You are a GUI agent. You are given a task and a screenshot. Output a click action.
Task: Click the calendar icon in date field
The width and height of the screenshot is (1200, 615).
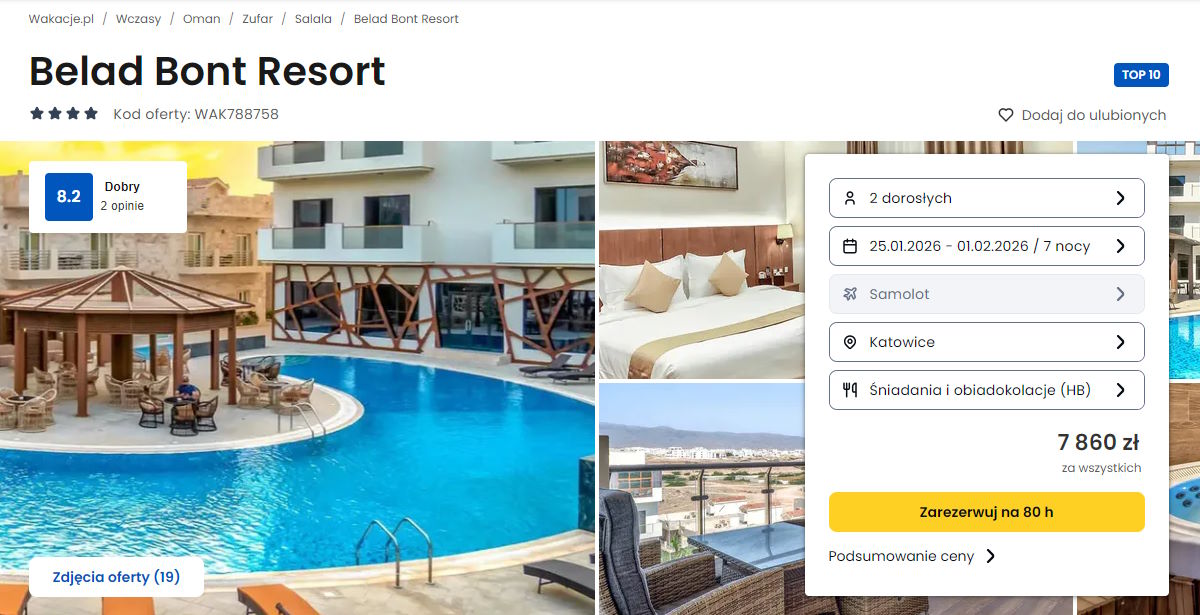tap(850, 246)
